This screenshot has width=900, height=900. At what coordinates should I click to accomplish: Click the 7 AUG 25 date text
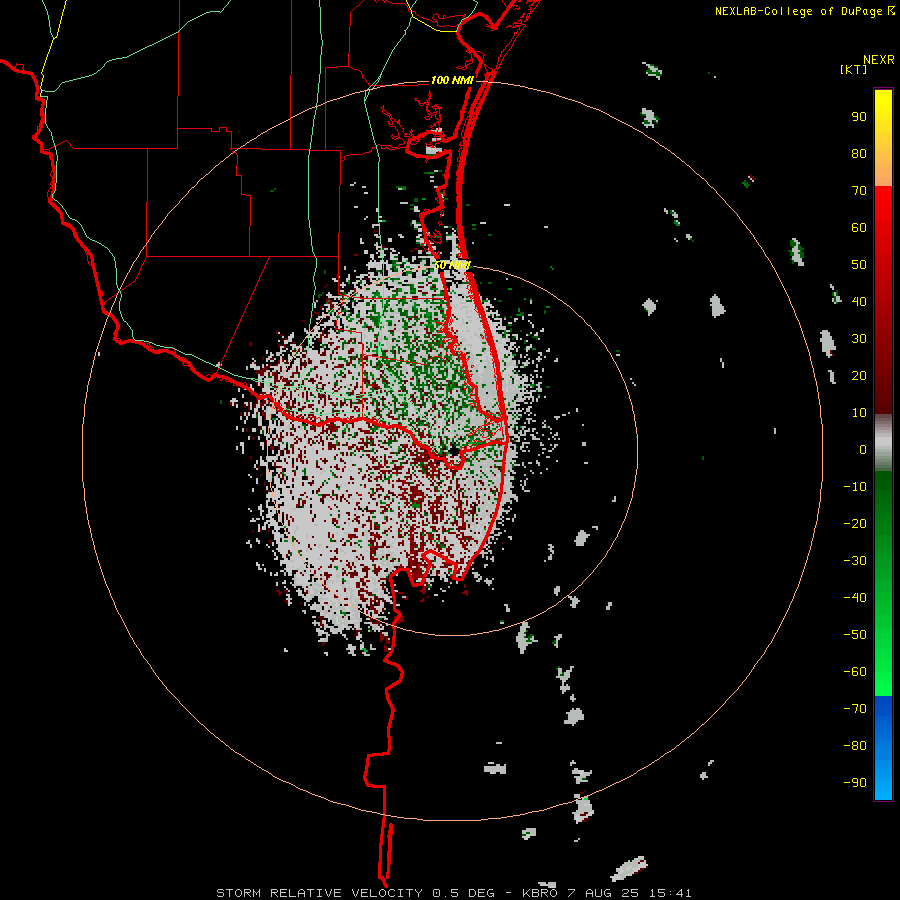pyautogui.click(x=603, y=893)
